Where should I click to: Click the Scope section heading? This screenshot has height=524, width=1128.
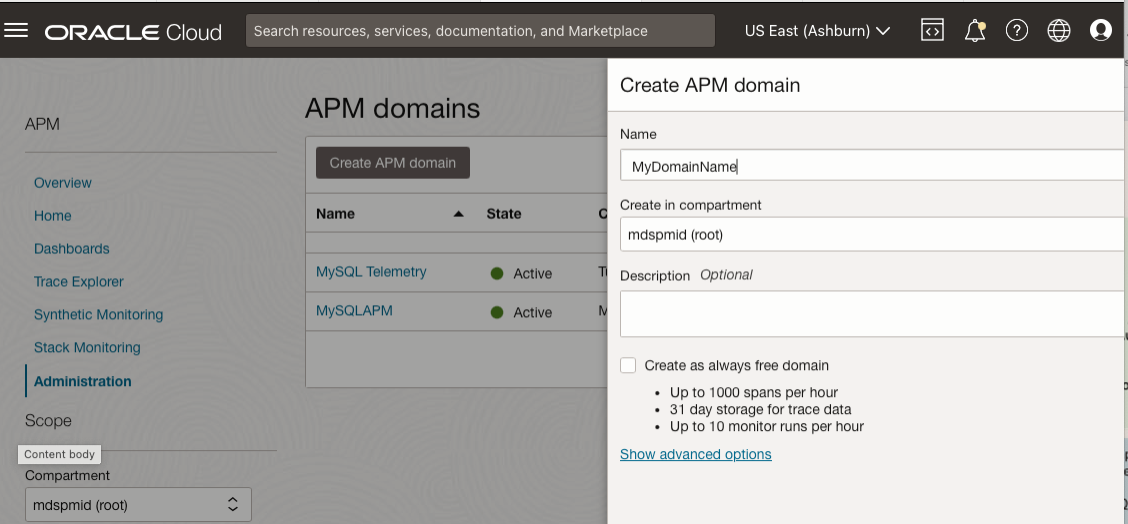(x=48, y=420)
